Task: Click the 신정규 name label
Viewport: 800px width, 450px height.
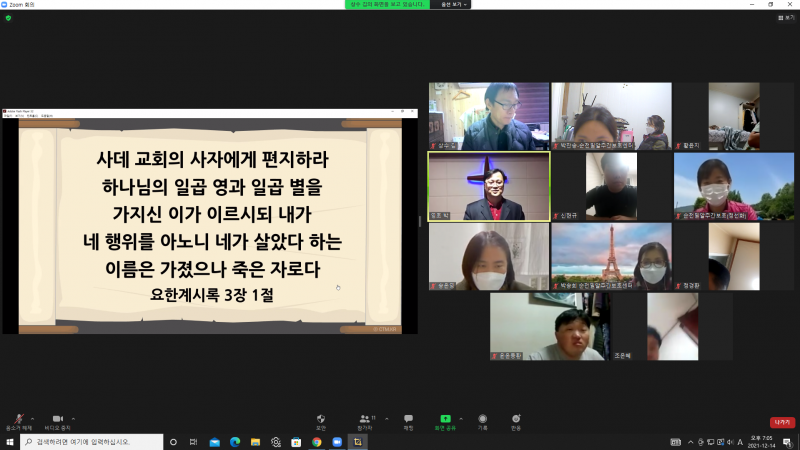Action: (x=569, y=216)
